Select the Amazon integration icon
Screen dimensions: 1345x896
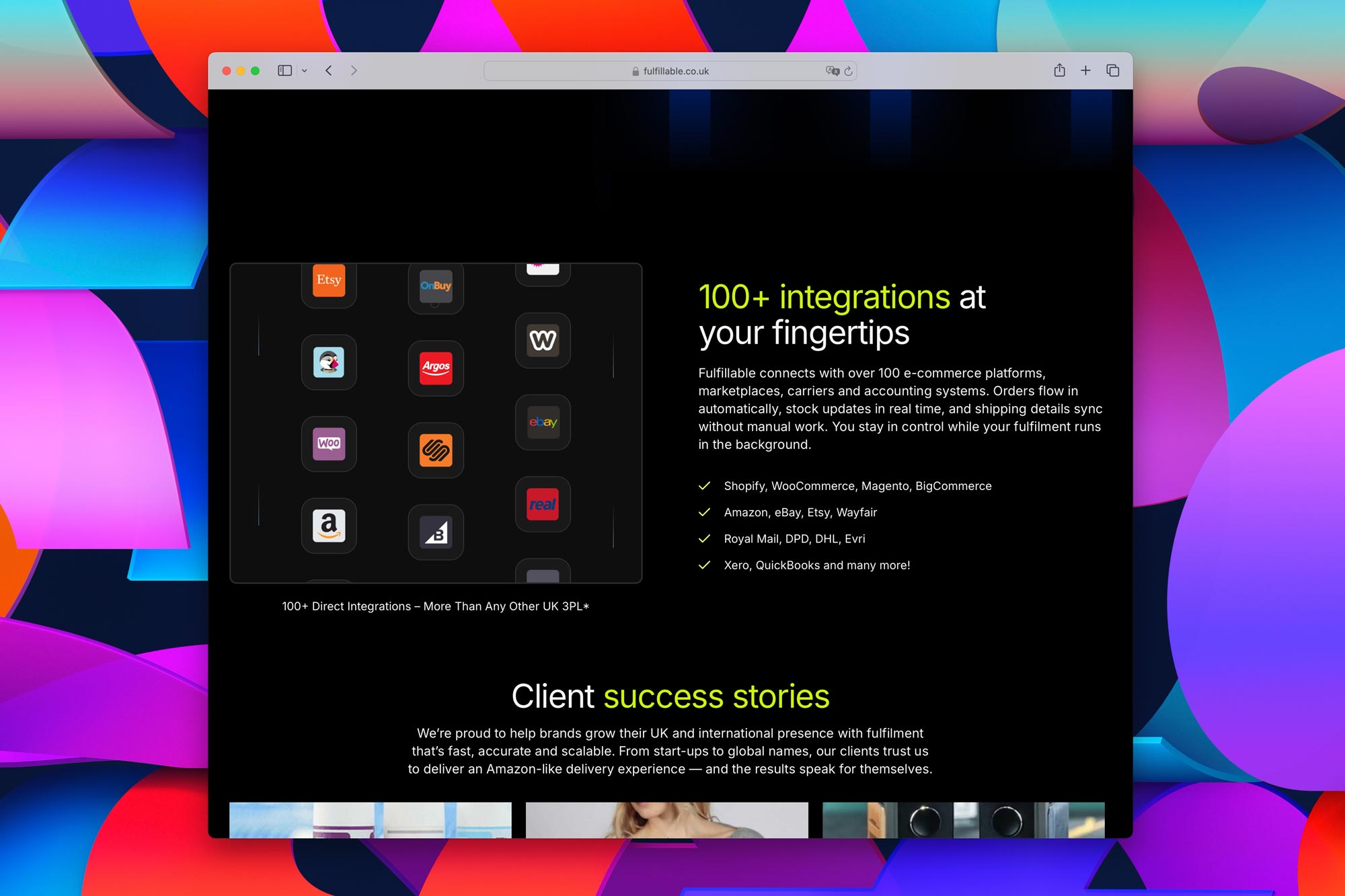pyautogui.click(x=329, y=526)
